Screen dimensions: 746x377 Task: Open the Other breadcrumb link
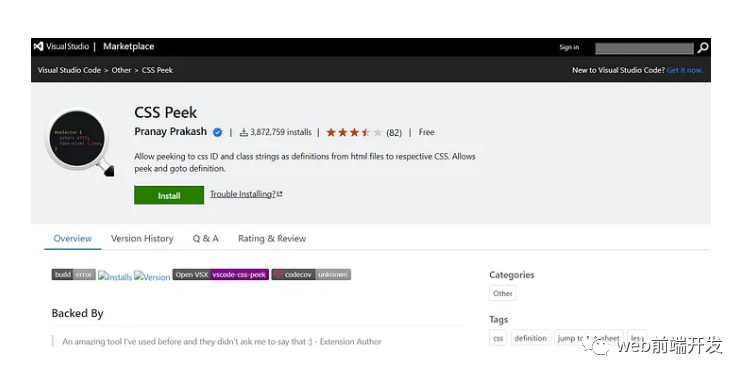coord(121,70)
